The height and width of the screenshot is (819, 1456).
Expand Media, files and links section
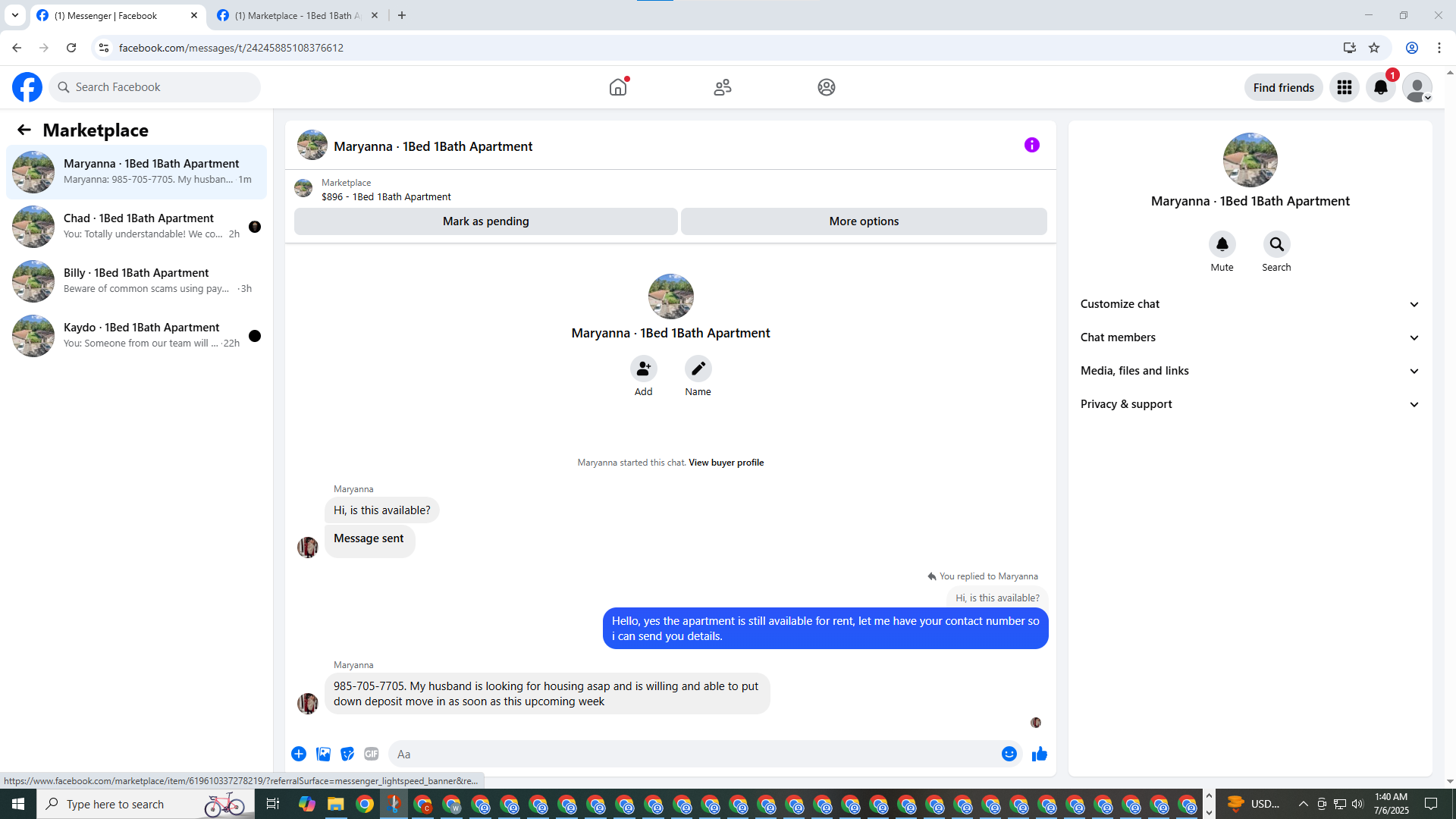point(1249,371)
